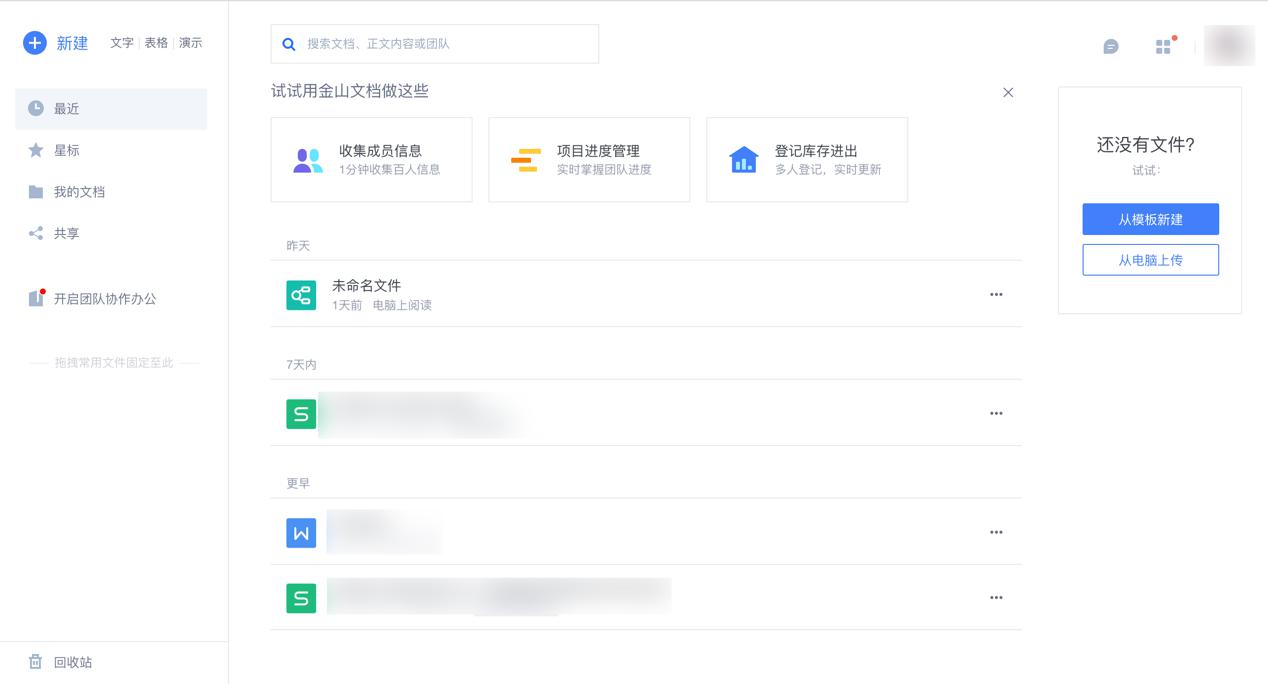
Task: Click the 从电脑上传 button
Action: click(x=1150, y=260)
